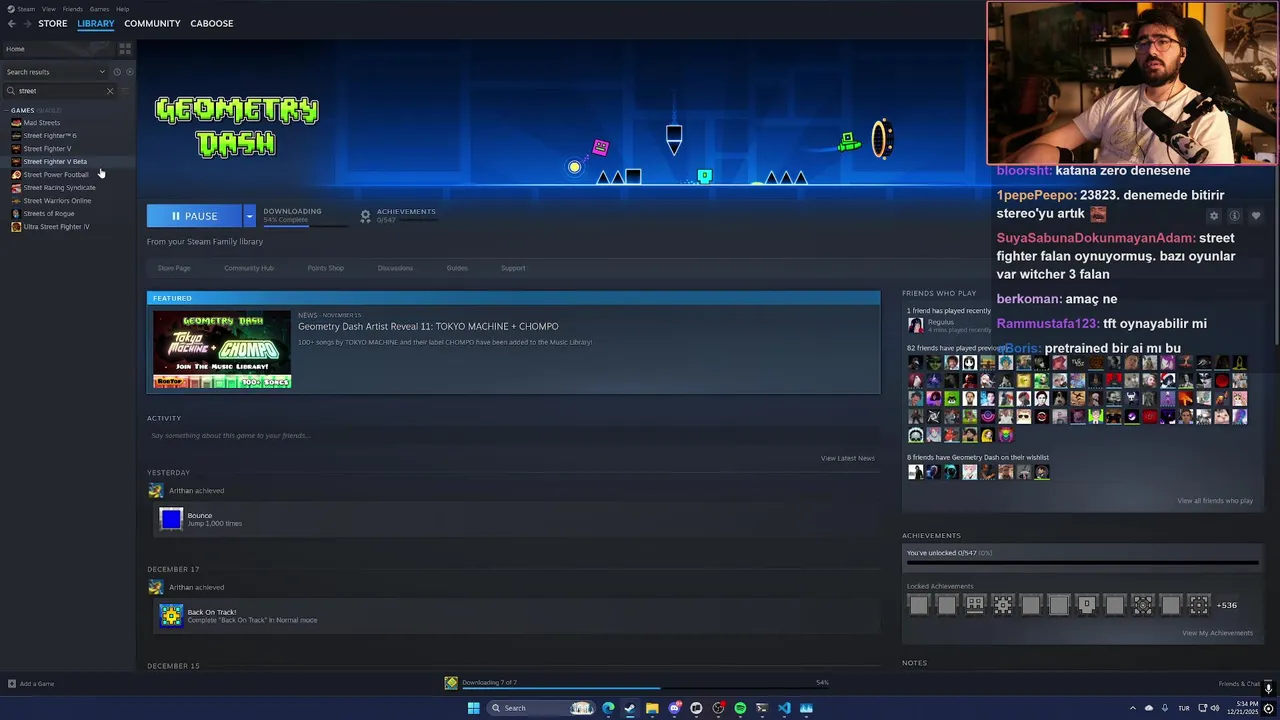Expand the Search results dropdown
The height and width of the screenshot is (720, 1280).
coord(55,72)
